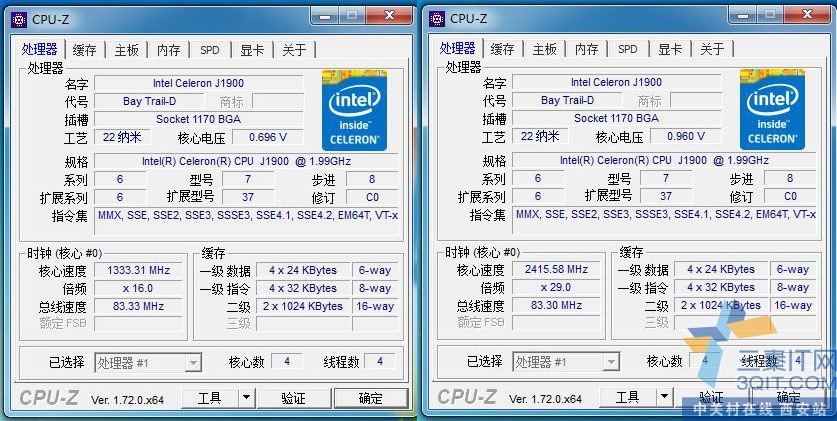Click Intel Celeron J1900 name field, left window
Screen dimensions: 837x421
199,83
